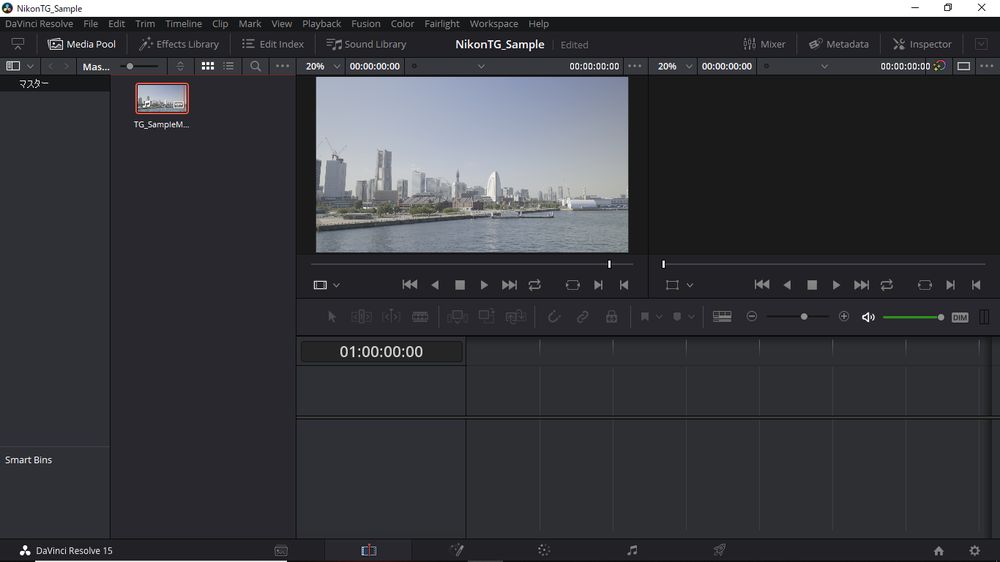Click match frame icon in source viewer
This screenshot has height=562, width=1000.
[573, 285]
